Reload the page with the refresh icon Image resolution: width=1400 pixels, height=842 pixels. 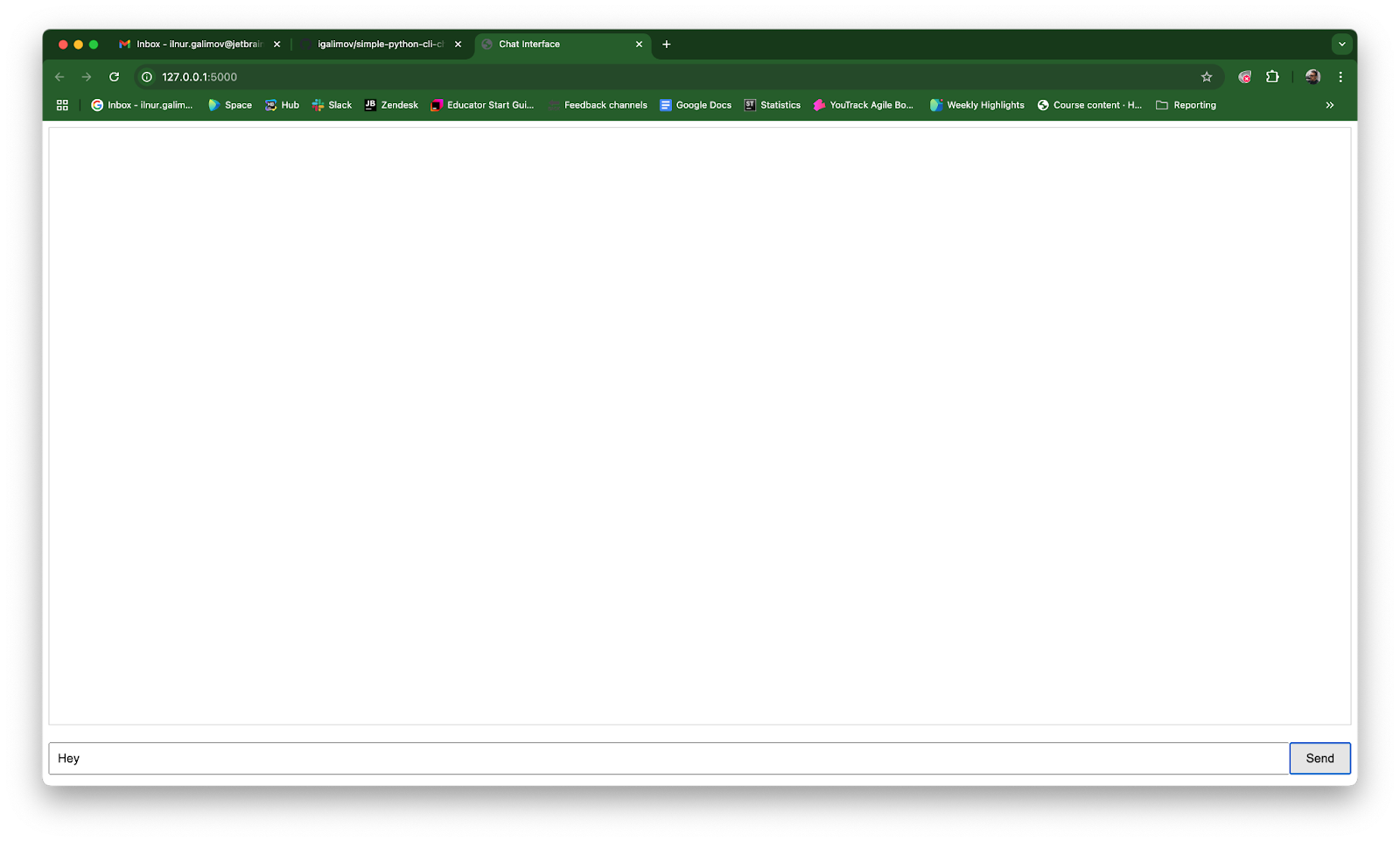114,77
